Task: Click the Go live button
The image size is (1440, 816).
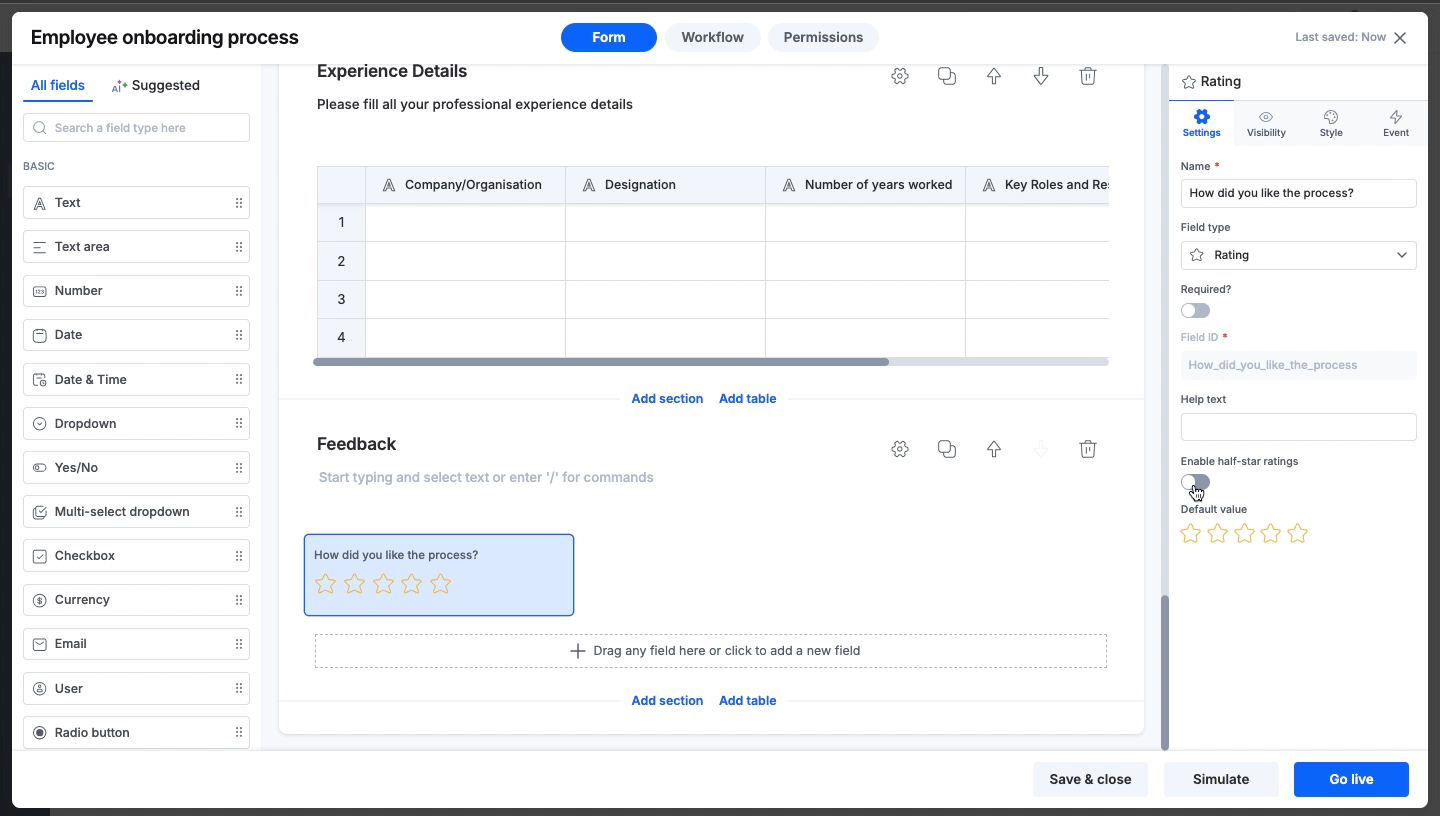Action: click(1351, 779)
